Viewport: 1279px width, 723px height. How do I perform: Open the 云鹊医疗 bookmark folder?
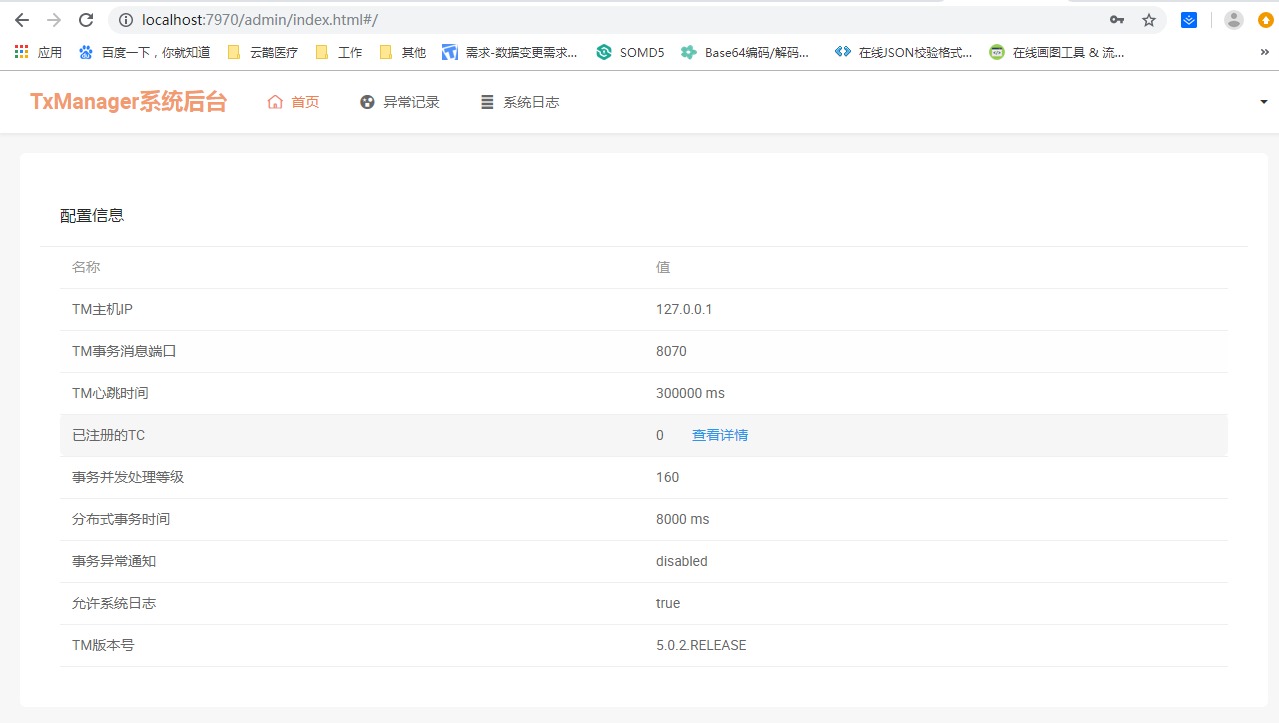[x=263, y=52]
